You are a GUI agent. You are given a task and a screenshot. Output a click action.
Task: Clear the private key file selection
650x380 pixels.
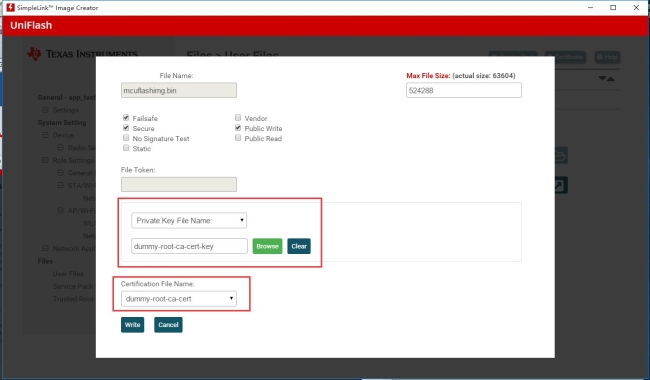click(299, 246)
